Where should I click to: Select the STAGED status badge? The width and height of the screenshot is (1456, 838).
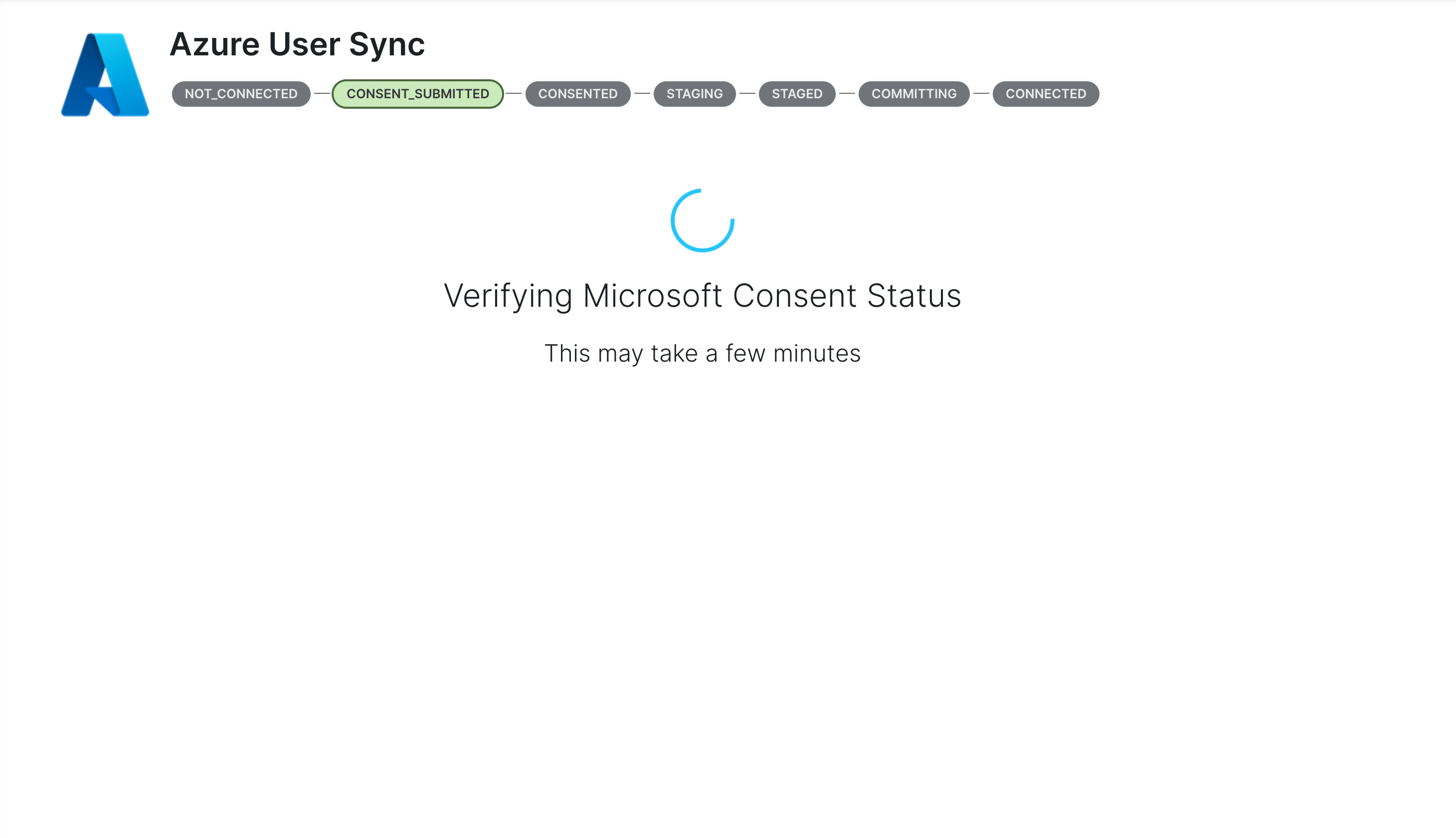[x=797, y=94]
